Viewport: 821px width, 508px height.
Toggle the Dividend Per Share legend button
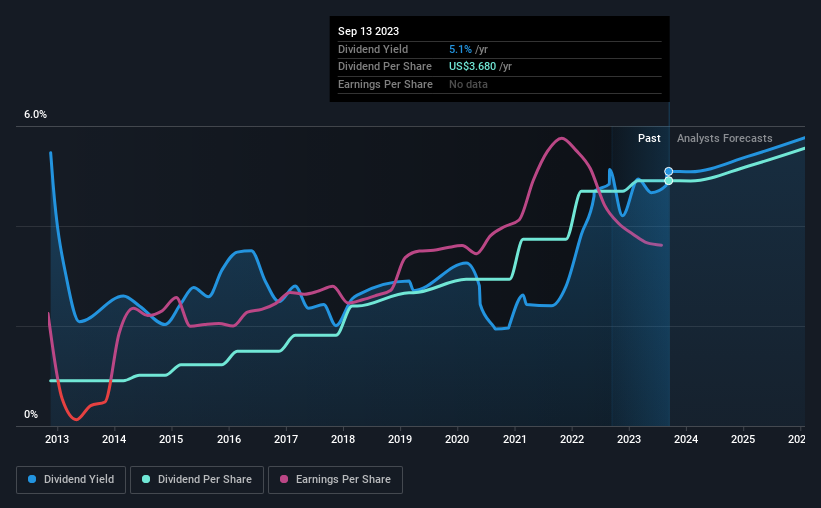197,480
